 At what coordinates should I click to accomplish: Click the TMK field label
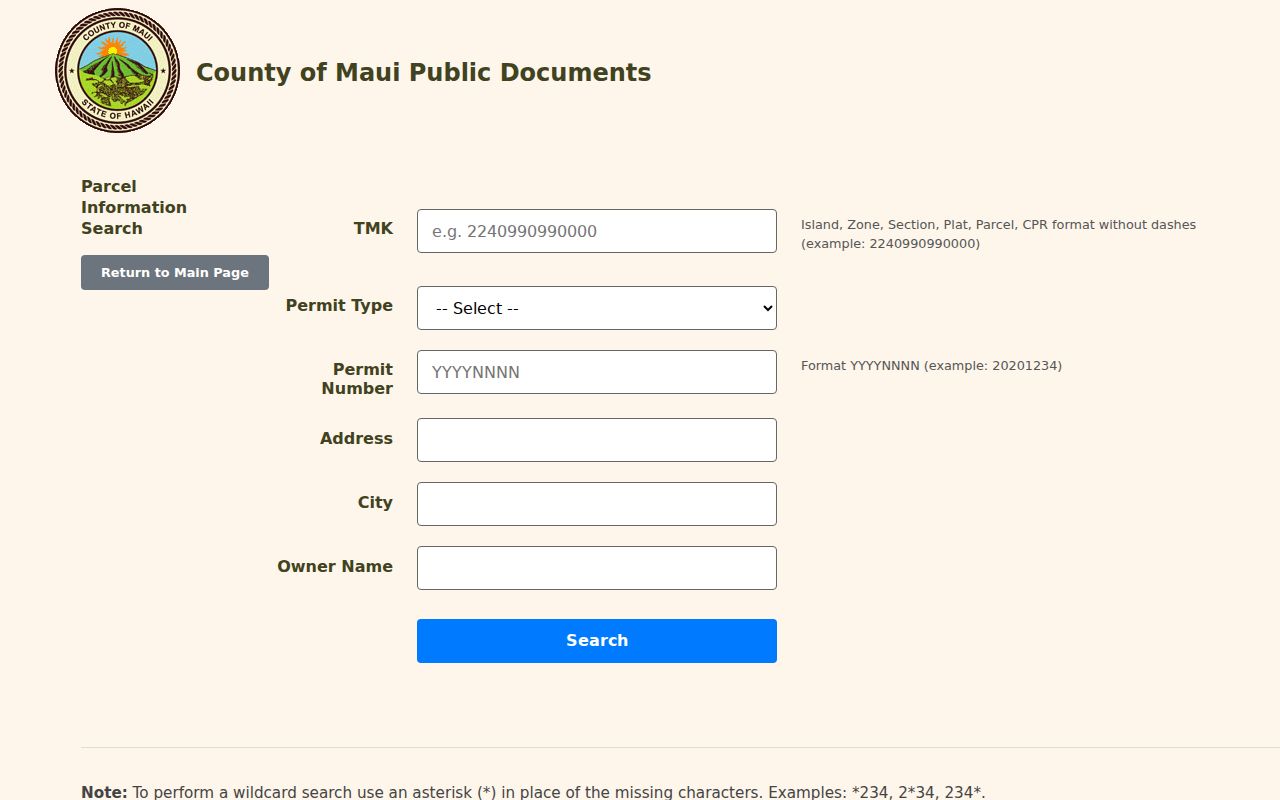pyautogui.click(x=373, y=228)
